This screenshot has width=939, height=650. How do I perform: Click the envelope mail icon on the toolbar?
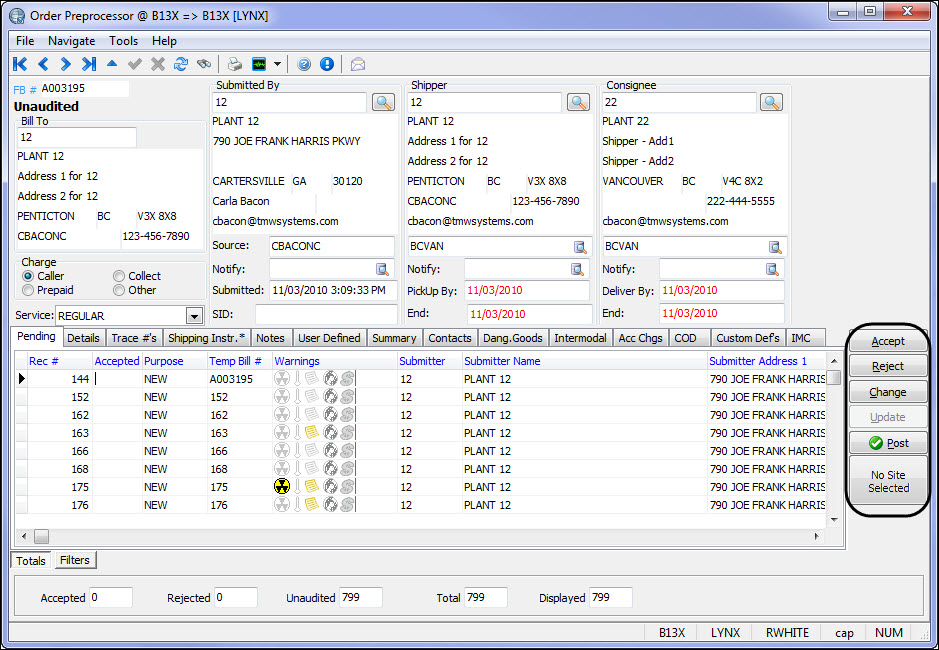(x=357, y=63)
